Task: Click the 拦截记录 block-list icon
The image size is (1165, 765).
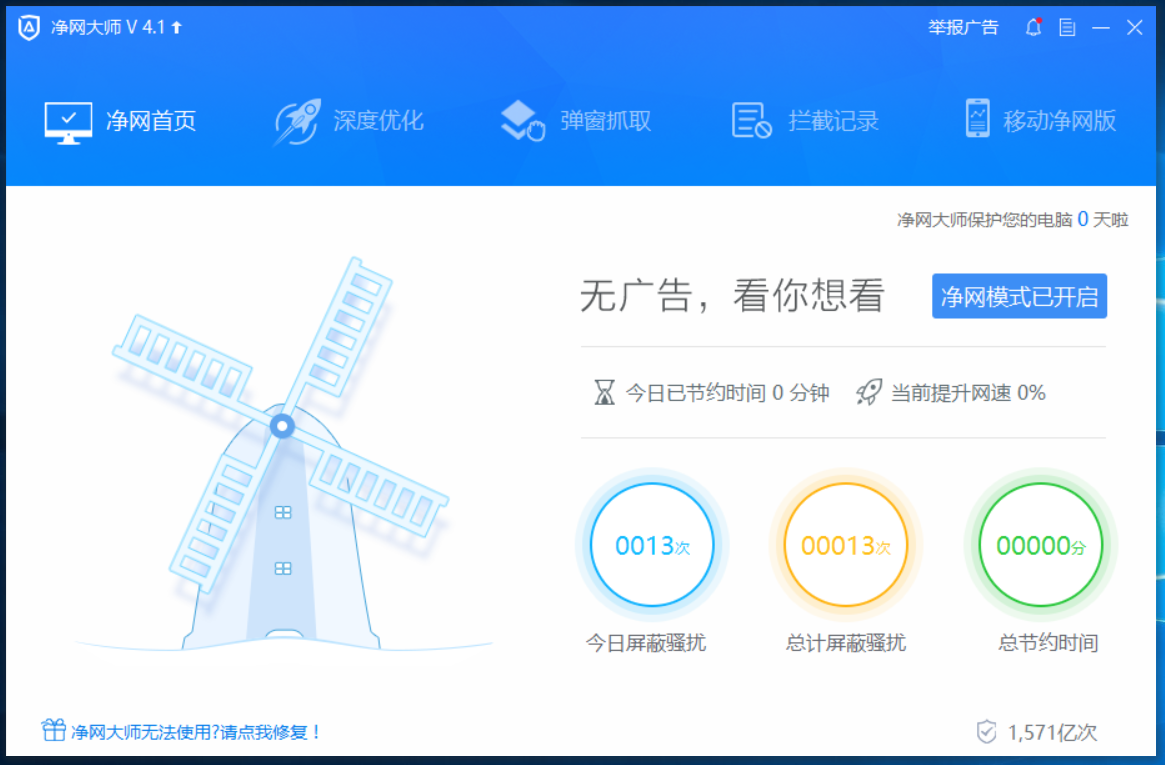Action: click(752, 121)
